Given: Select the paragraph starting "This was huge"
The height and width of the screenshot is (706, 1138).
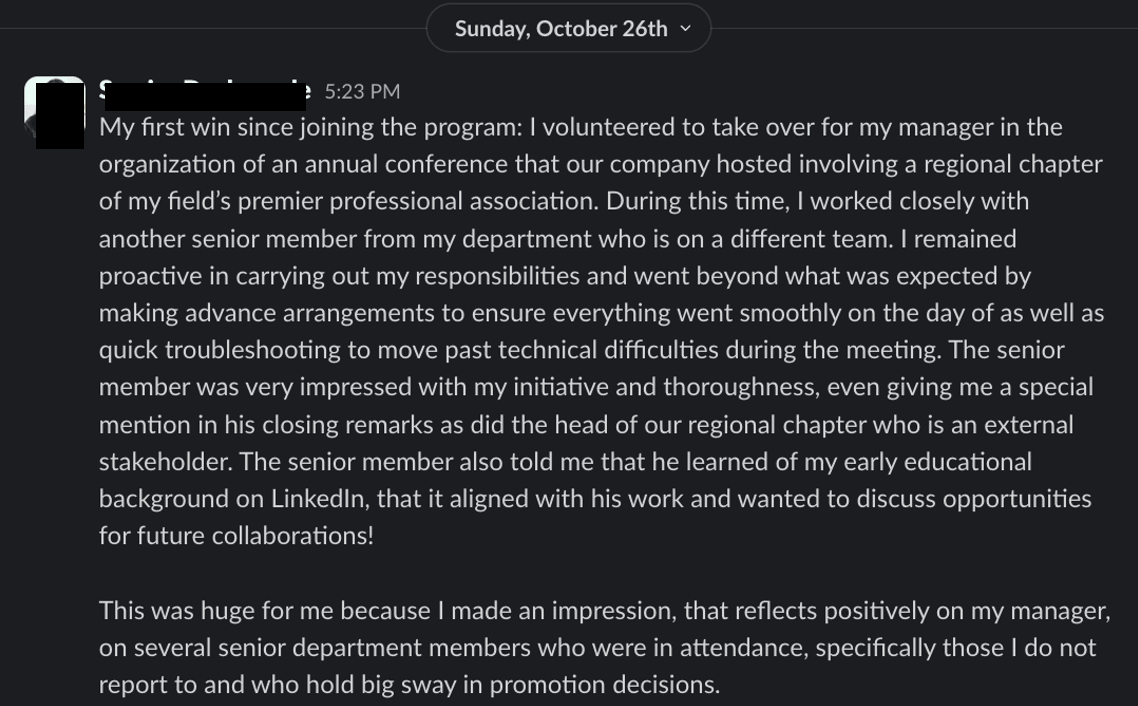Looking at the screenshot, I should (600, 647).
